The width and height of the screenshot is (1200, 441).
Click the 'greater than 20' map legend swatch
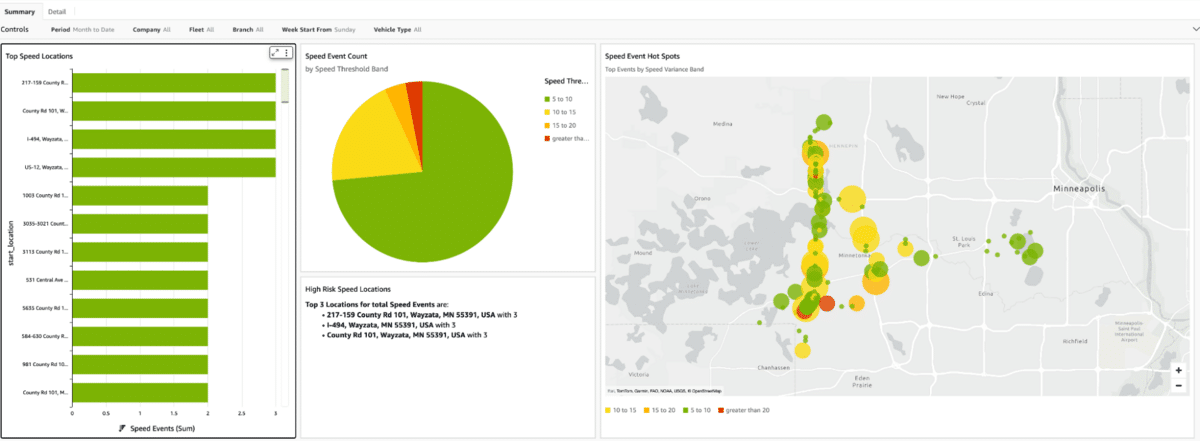(719, 411)
